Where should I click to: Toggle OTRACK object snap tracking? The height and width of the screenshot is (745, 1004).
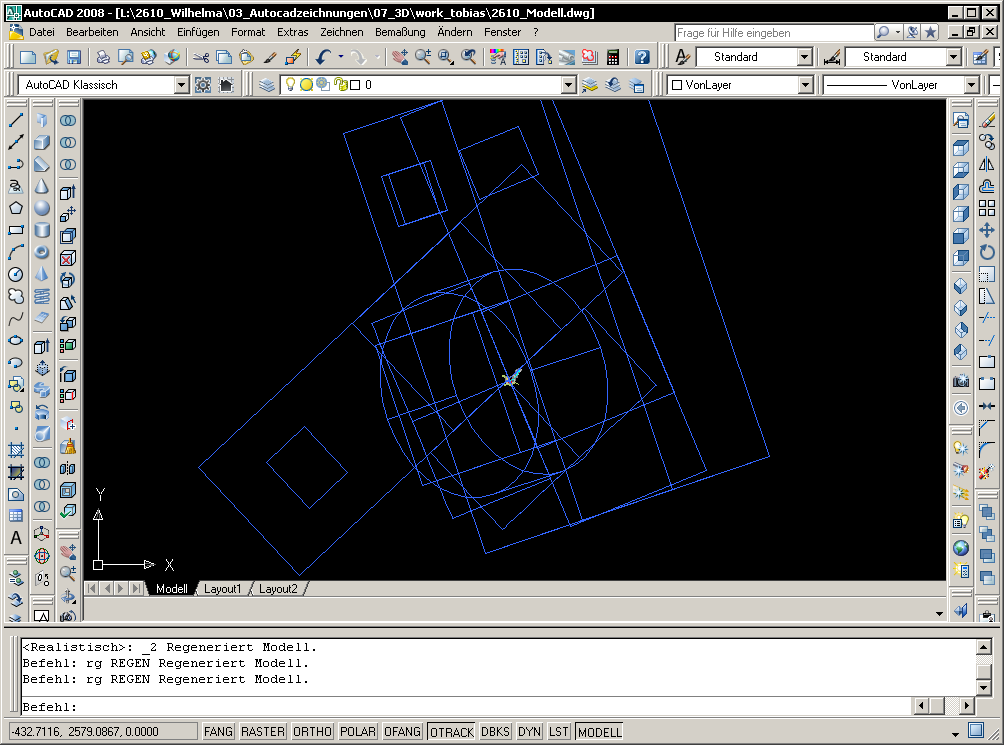451,732
